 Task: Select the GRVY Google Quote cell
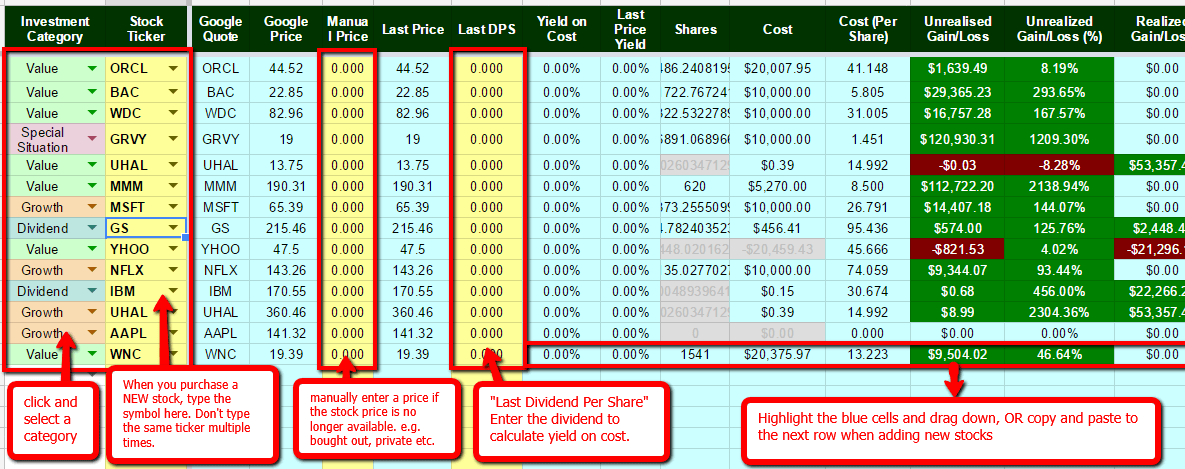(x=221, y=139)
